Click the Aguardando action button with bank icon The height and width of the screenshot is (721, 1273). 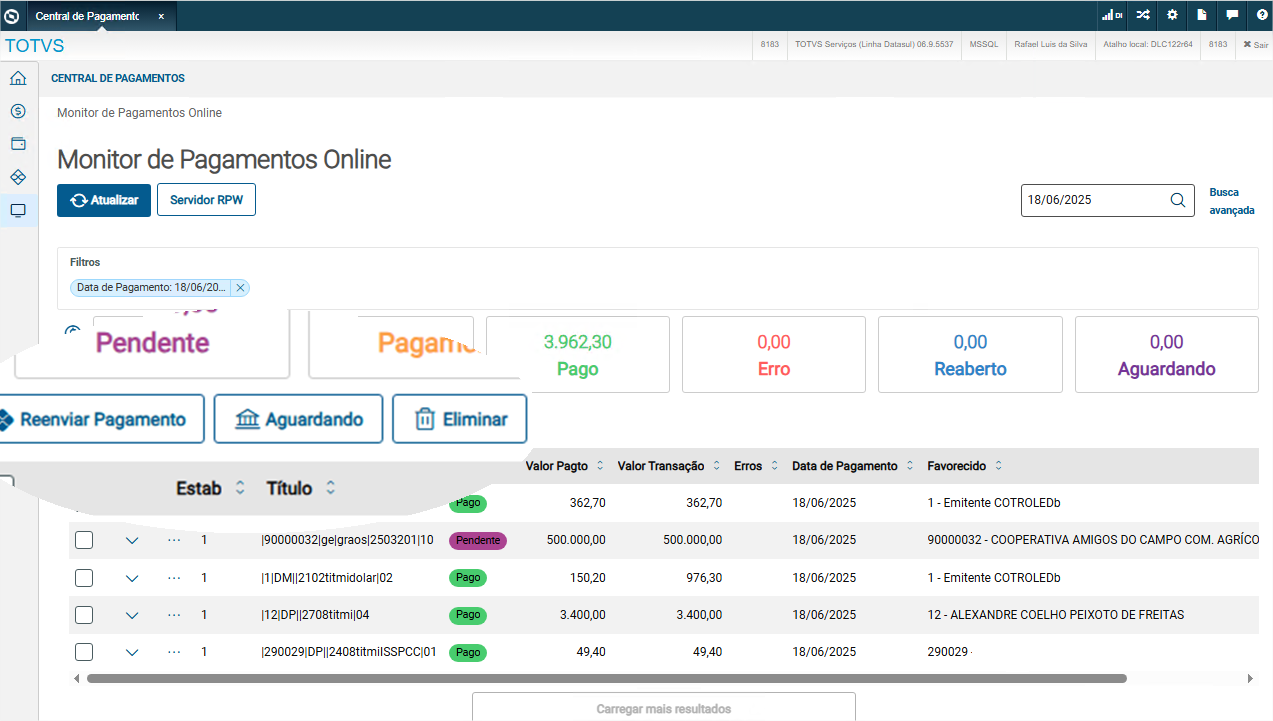[298, 419]
